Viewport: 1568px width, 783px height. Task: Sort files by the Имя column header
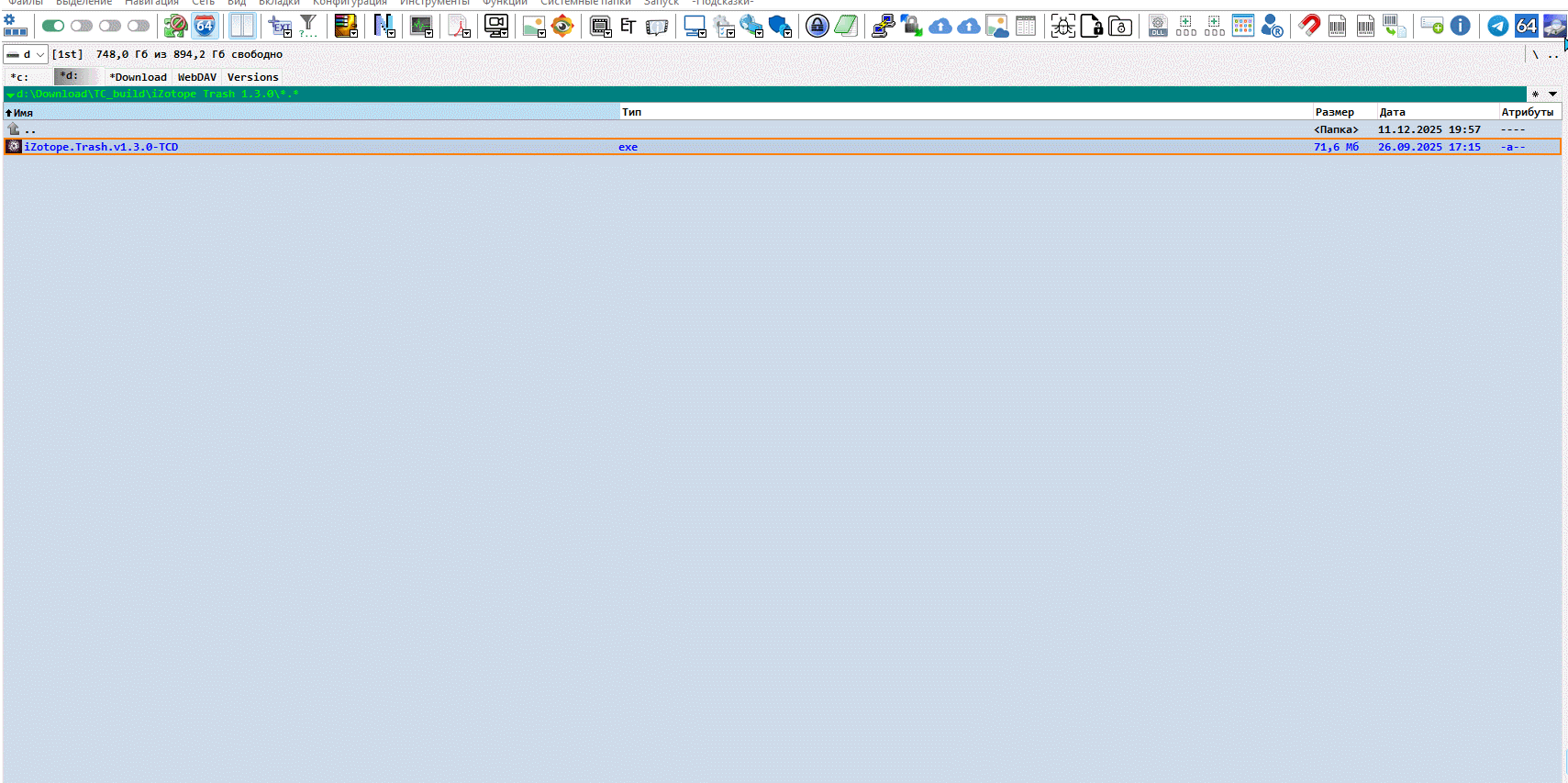click(312, 112)
